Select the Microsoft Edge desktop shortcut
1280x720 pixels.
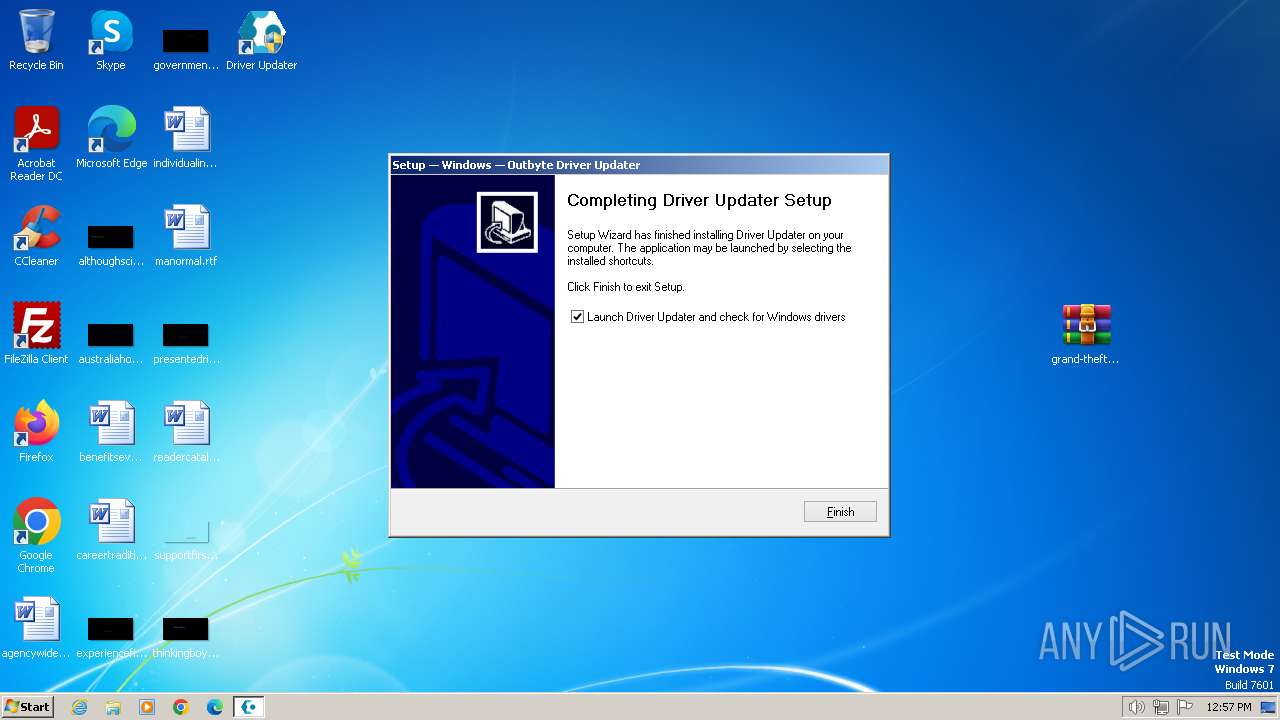tap(111, 138)
